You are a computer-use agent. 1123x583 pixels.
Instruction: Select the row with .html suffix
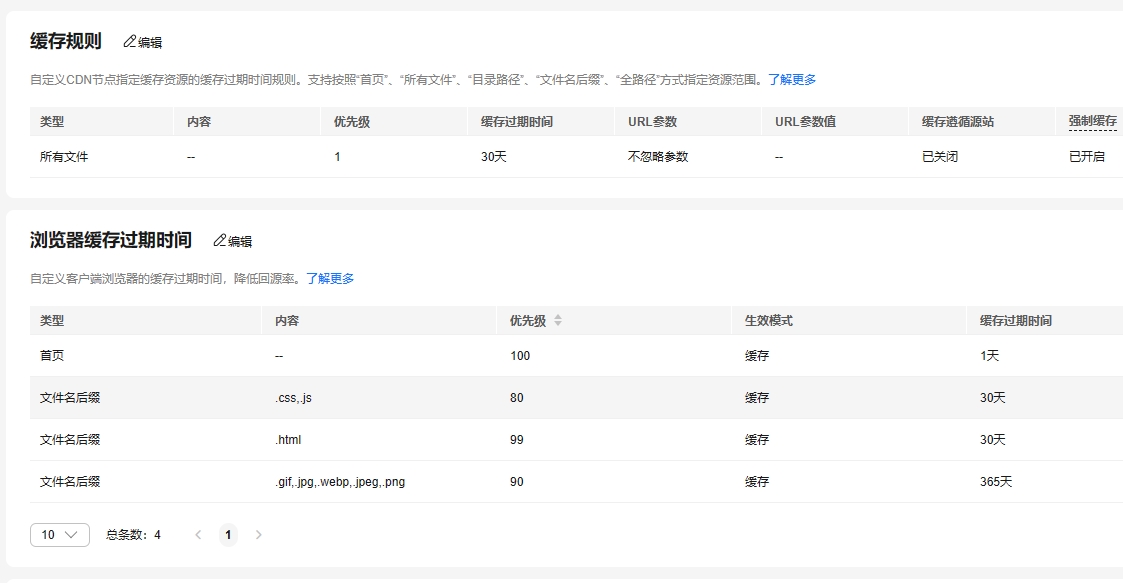pyautogui.click(x=288, y=440)
